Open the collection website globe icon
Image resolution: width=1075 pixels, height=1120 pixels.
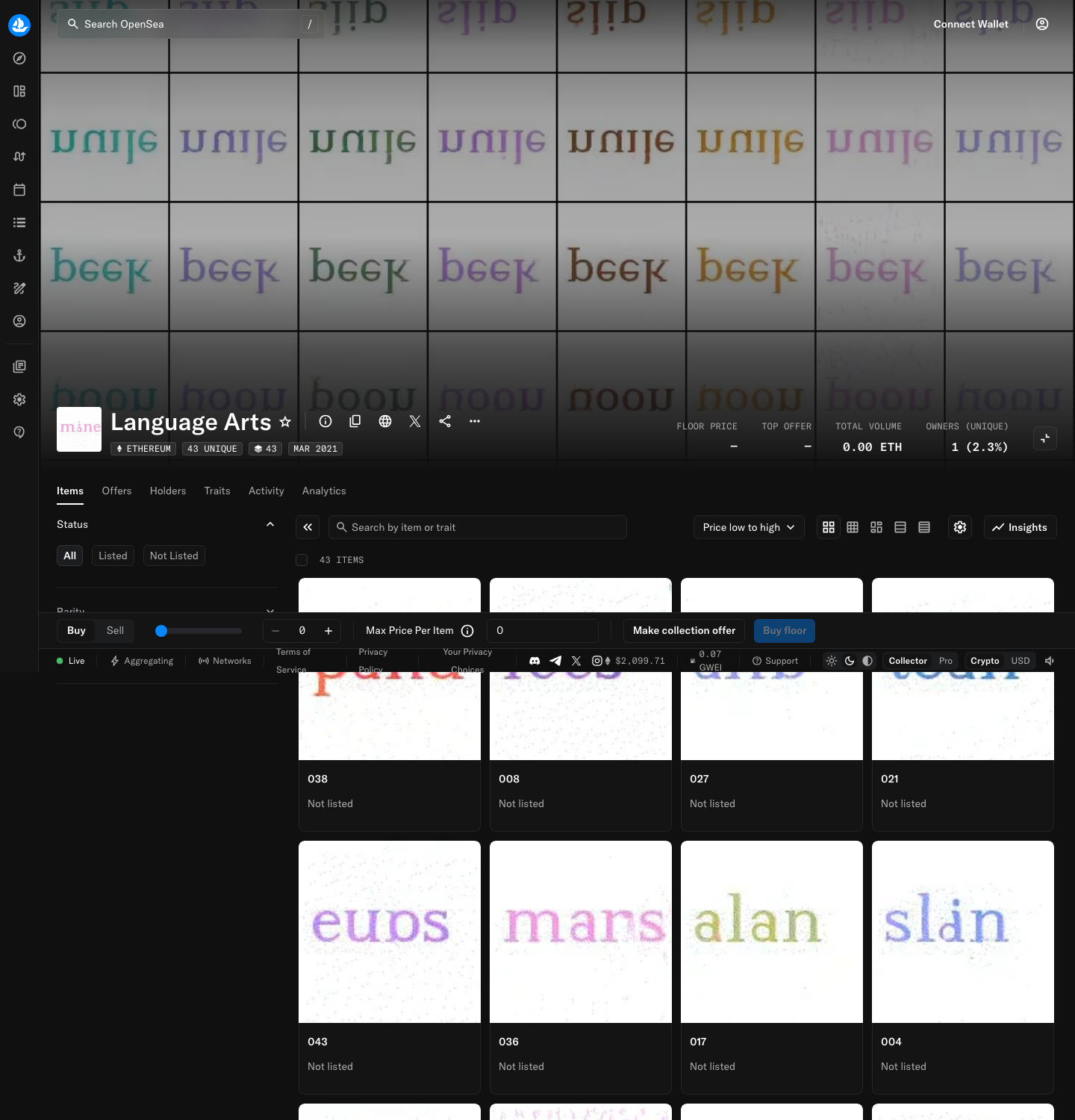click(385, 421)
